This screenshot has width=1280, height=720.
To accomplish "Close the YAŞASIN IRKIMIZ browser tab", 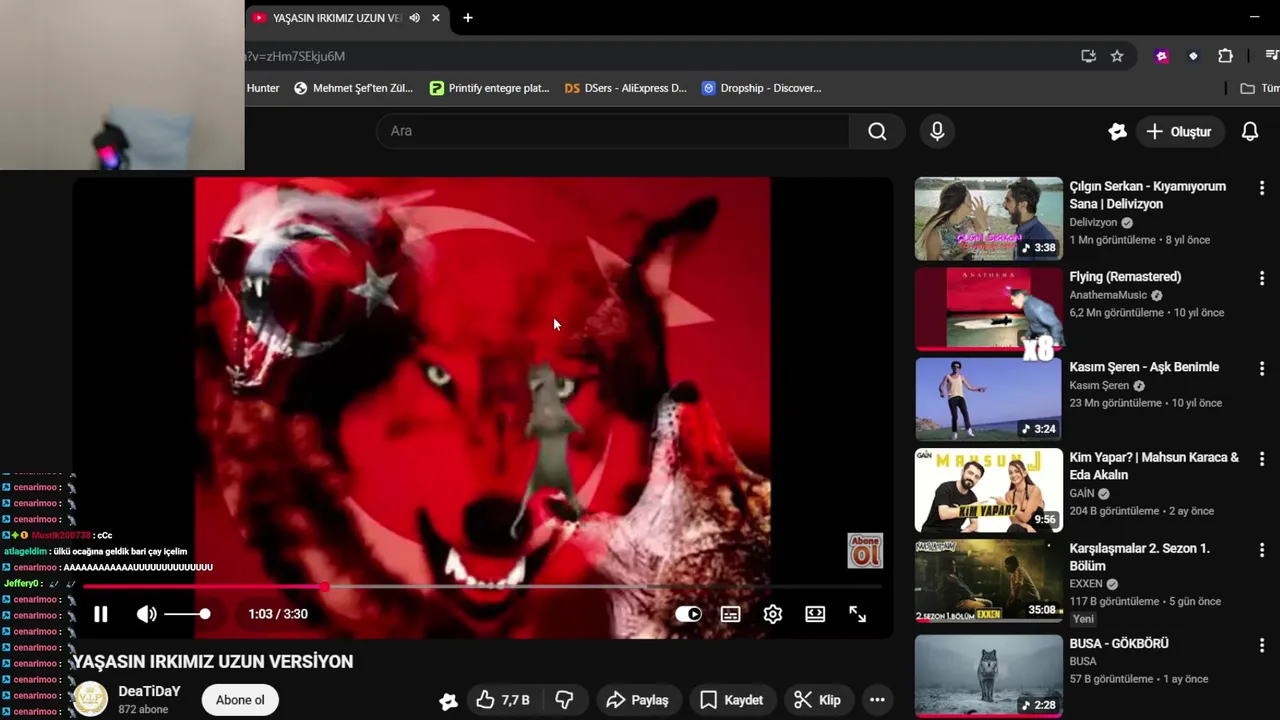I will (x=436, y=18).
